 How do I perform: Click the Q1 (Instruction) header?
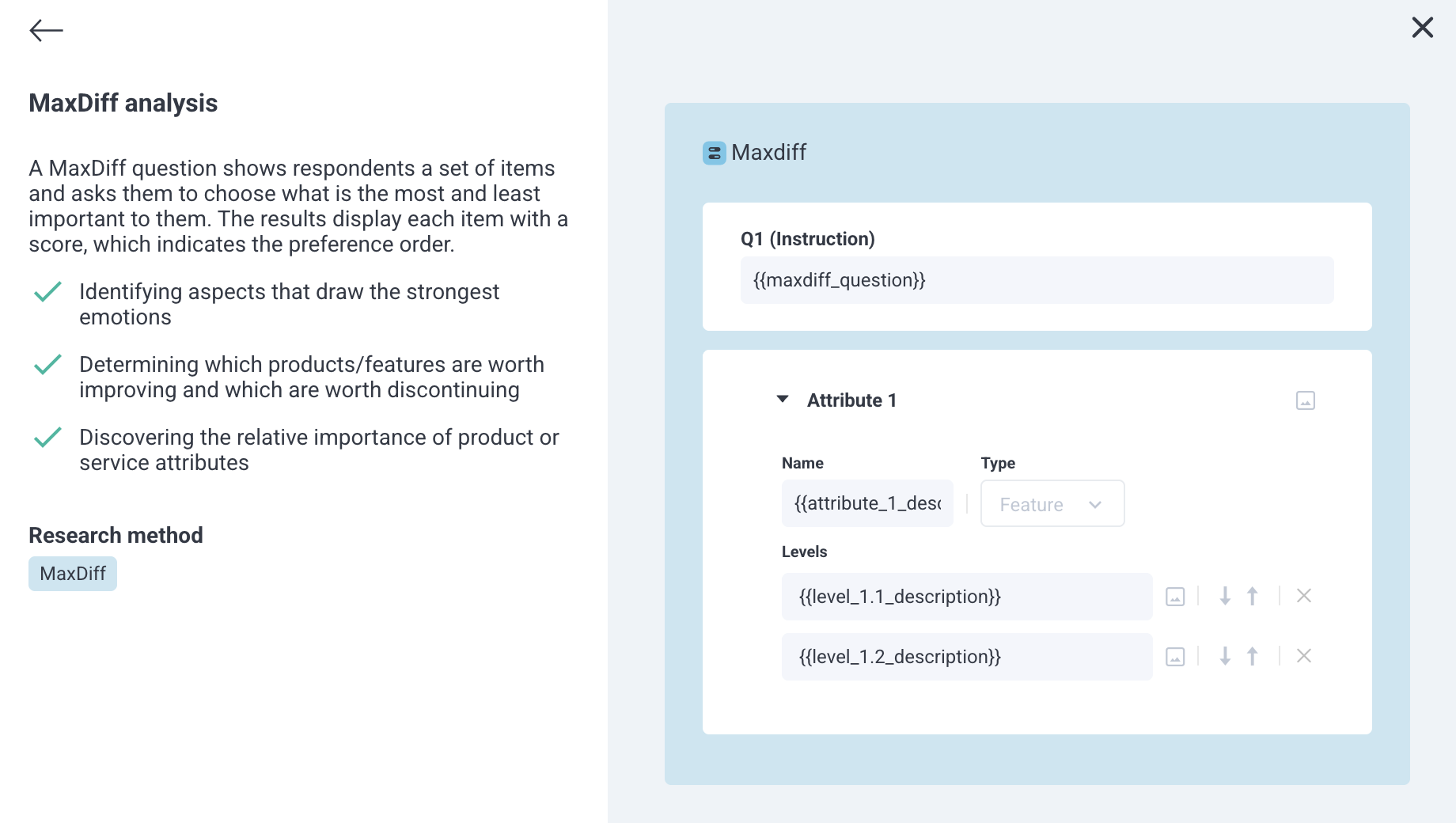click(x=806, y=238)
